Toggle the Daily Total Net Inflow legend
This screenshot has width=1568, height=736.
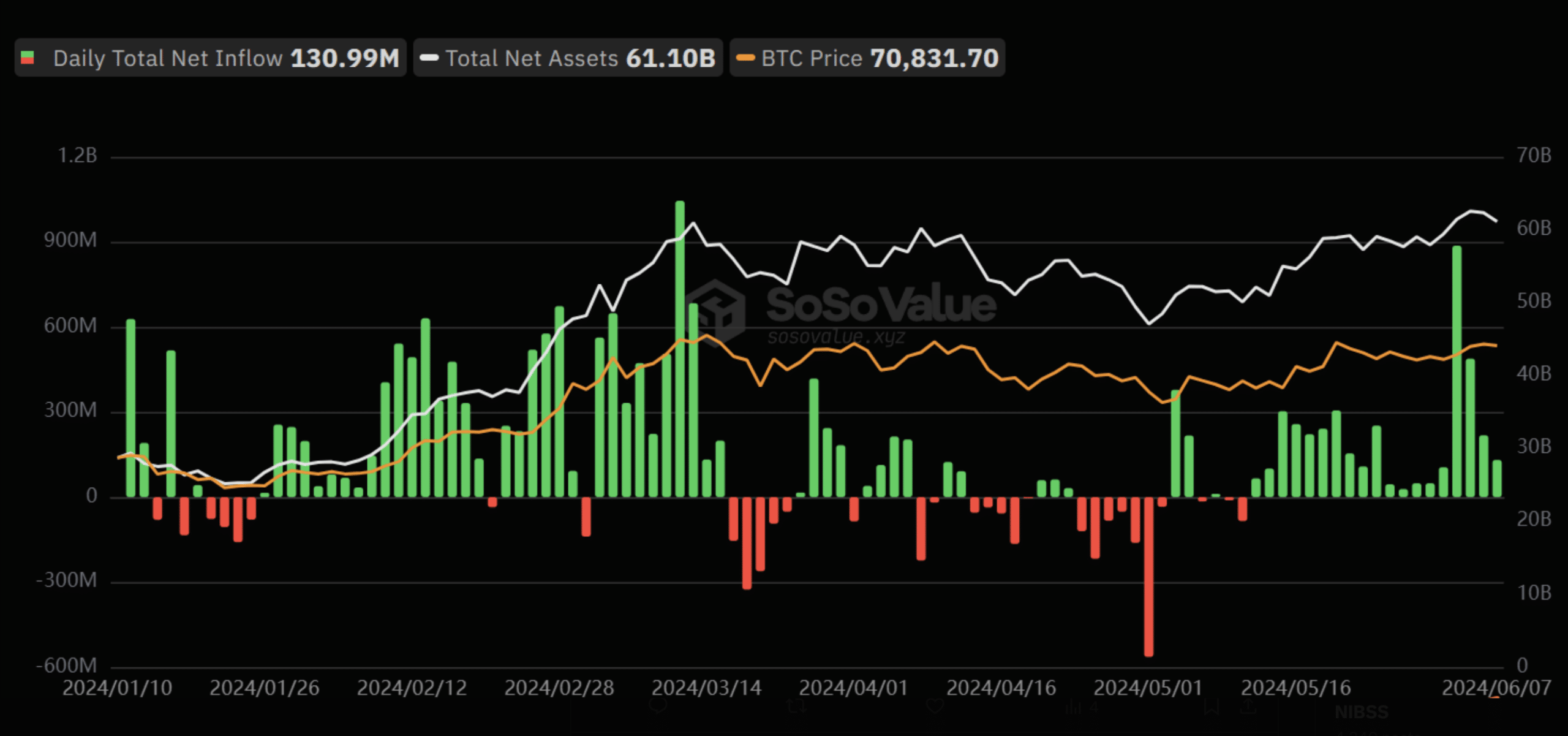click(x=210, y=58)
